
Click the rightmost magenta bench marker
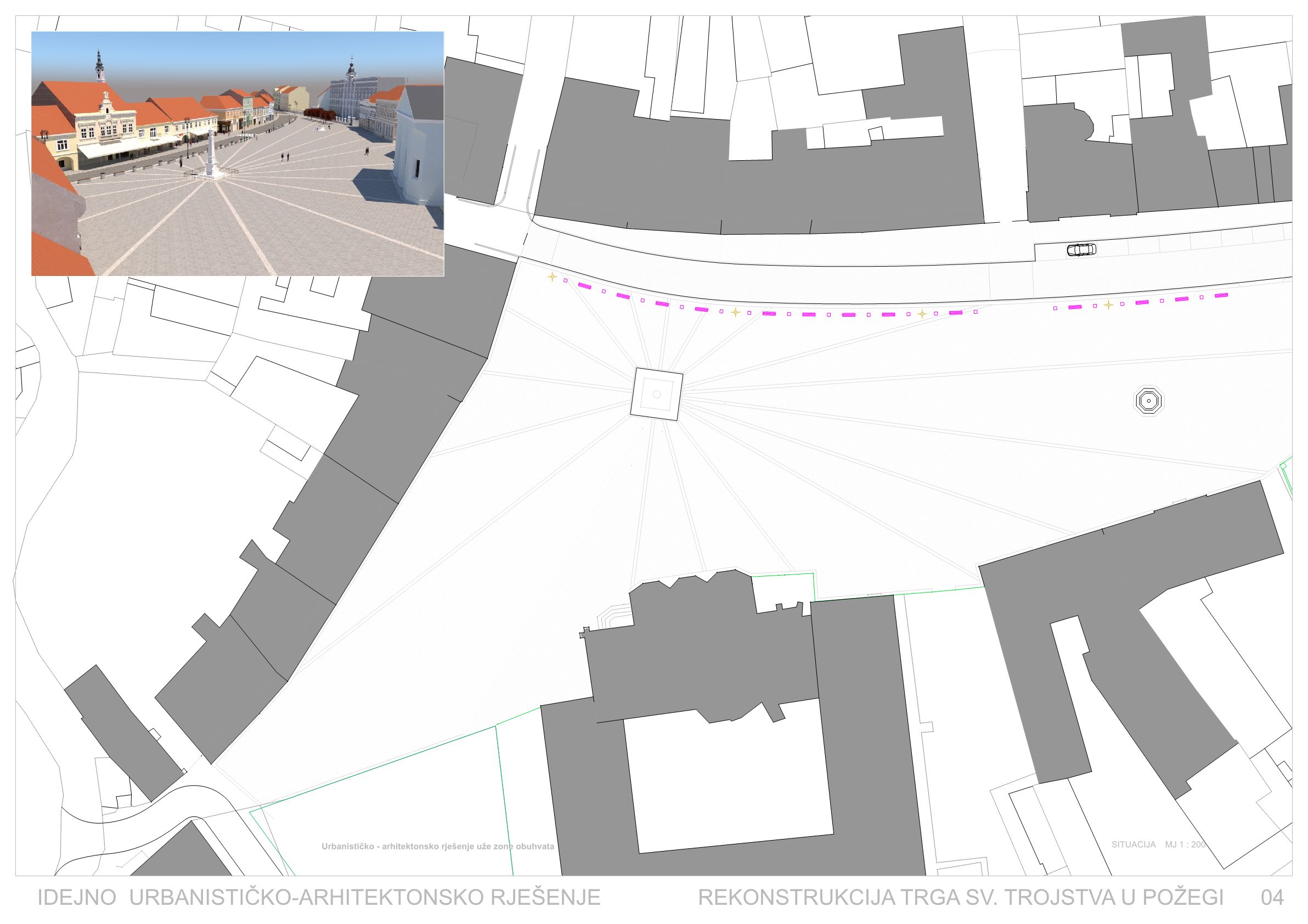tap(1220, 296)
